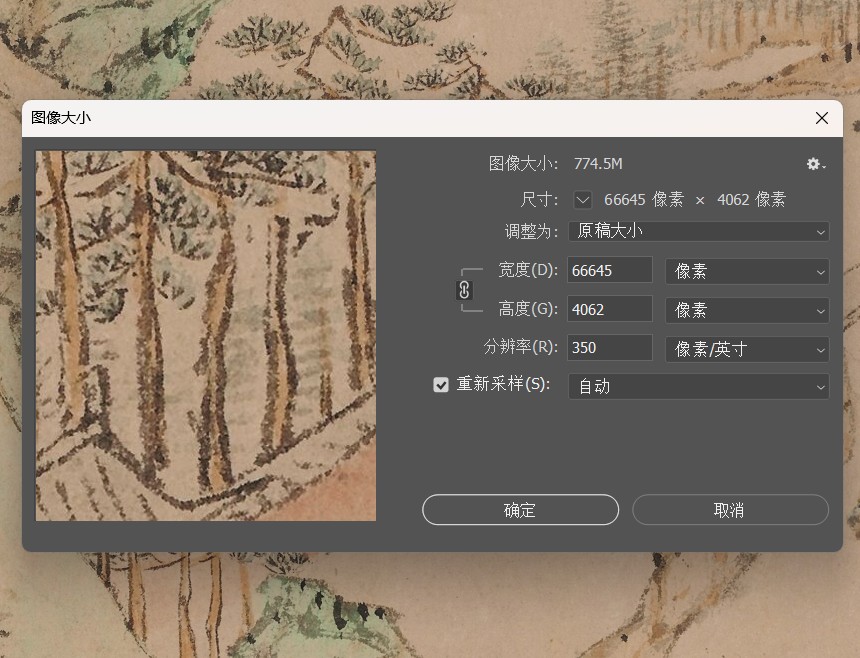Screen dimensions: 860x658
Task: Click the 分辨率 input field showing 350
Action: pos(609,348)
